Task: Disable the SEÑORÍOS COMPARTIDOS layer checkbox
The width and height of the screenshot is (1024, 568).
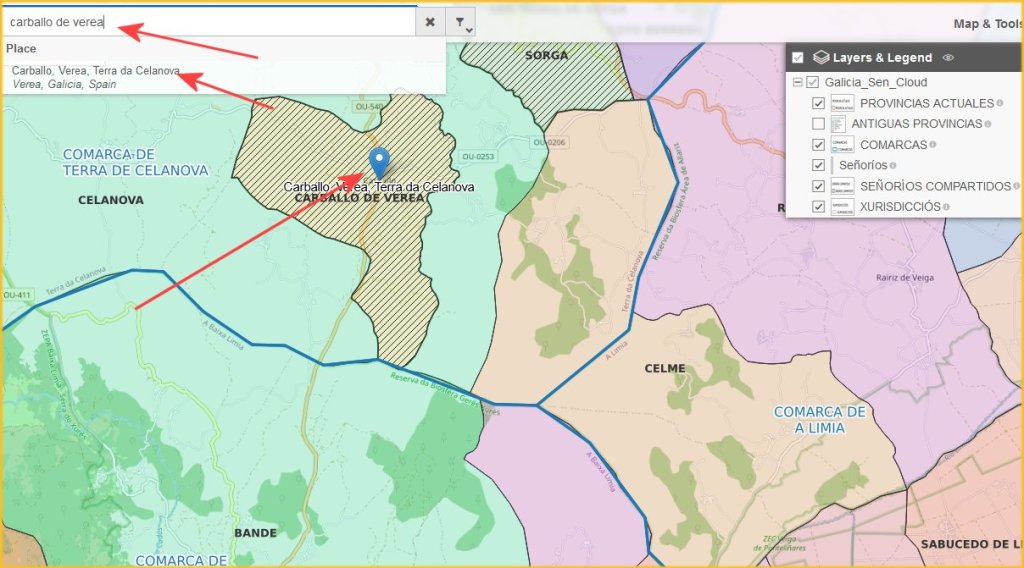Action: (819, 186)
